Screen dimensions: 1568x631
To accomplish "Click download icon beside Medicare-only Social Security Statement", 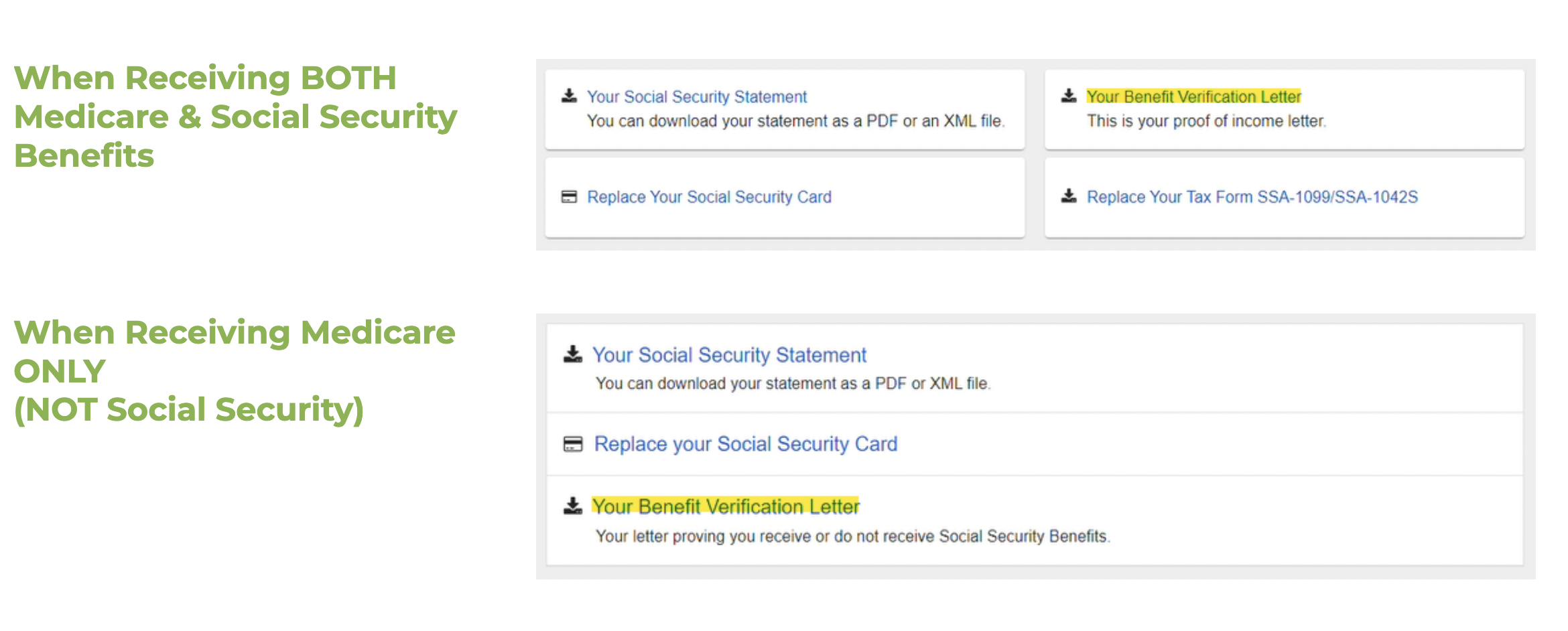I will [573, 354].
